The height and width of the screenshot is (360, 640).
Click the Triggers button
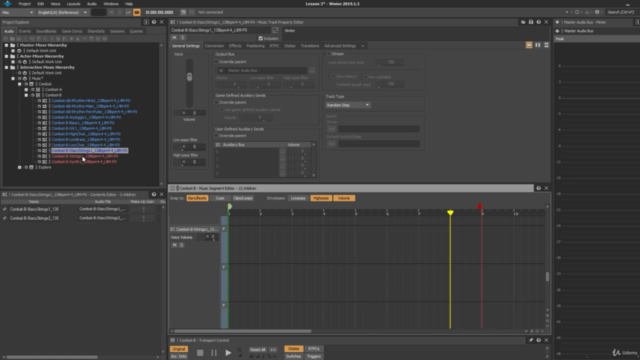tap(314, 356)
